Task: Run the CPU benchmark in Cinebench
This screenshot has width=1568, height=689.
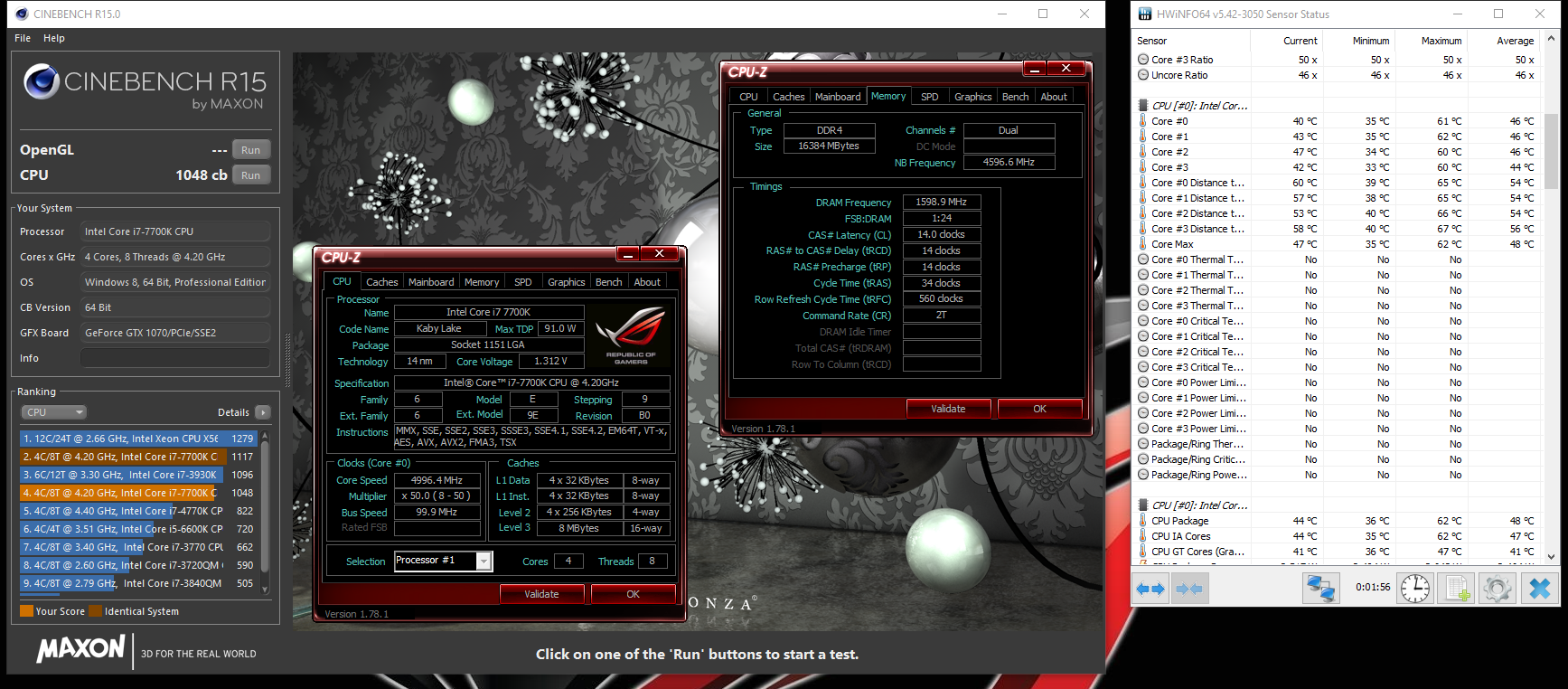Action: 250,175
